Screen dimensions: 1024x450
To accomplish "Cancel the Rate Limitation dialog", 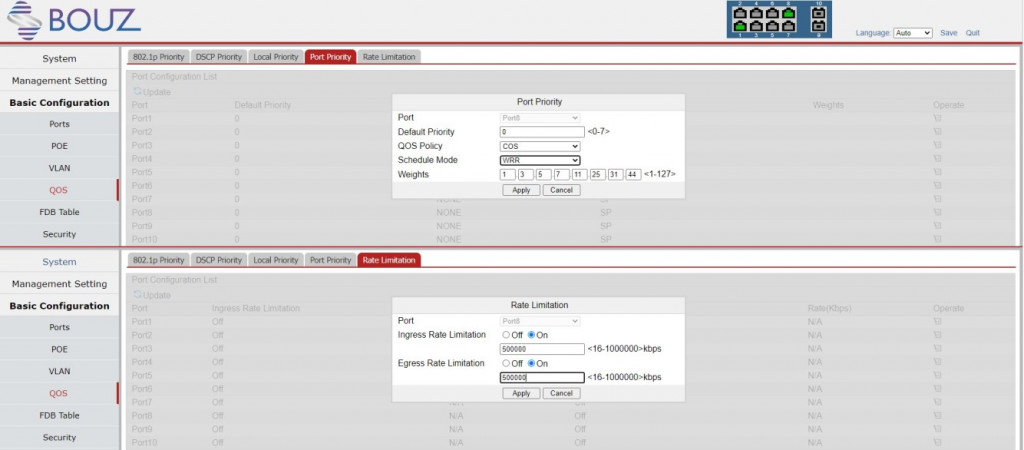I will point(561,393).
